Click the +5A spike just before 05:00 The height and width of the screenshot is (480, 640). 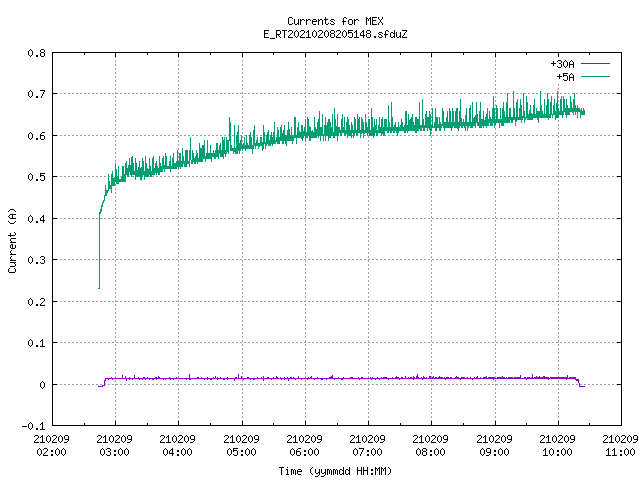[x=229, y=133]
